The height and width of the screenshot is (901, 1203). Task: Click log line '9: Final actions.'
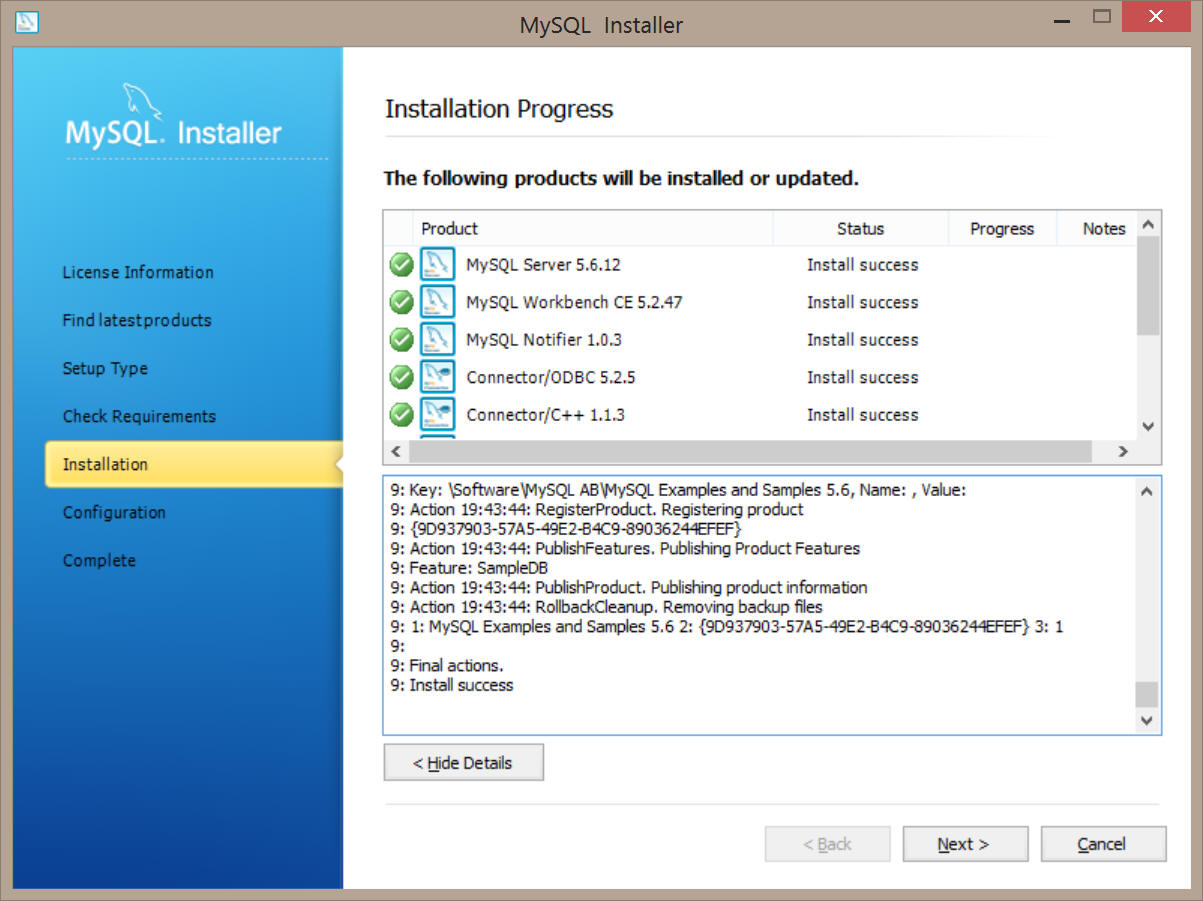447,666
